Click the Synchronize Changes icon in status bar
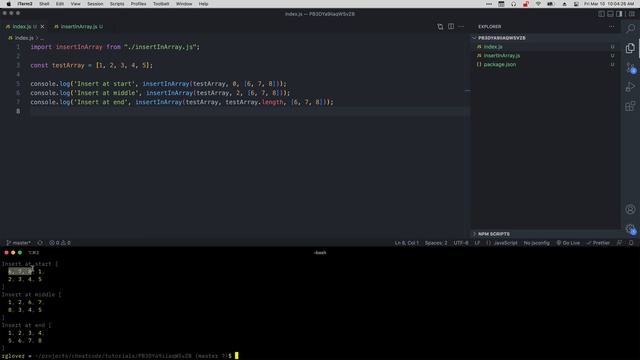The width and height of the screenshot is (640, 360). click(40, 243)
